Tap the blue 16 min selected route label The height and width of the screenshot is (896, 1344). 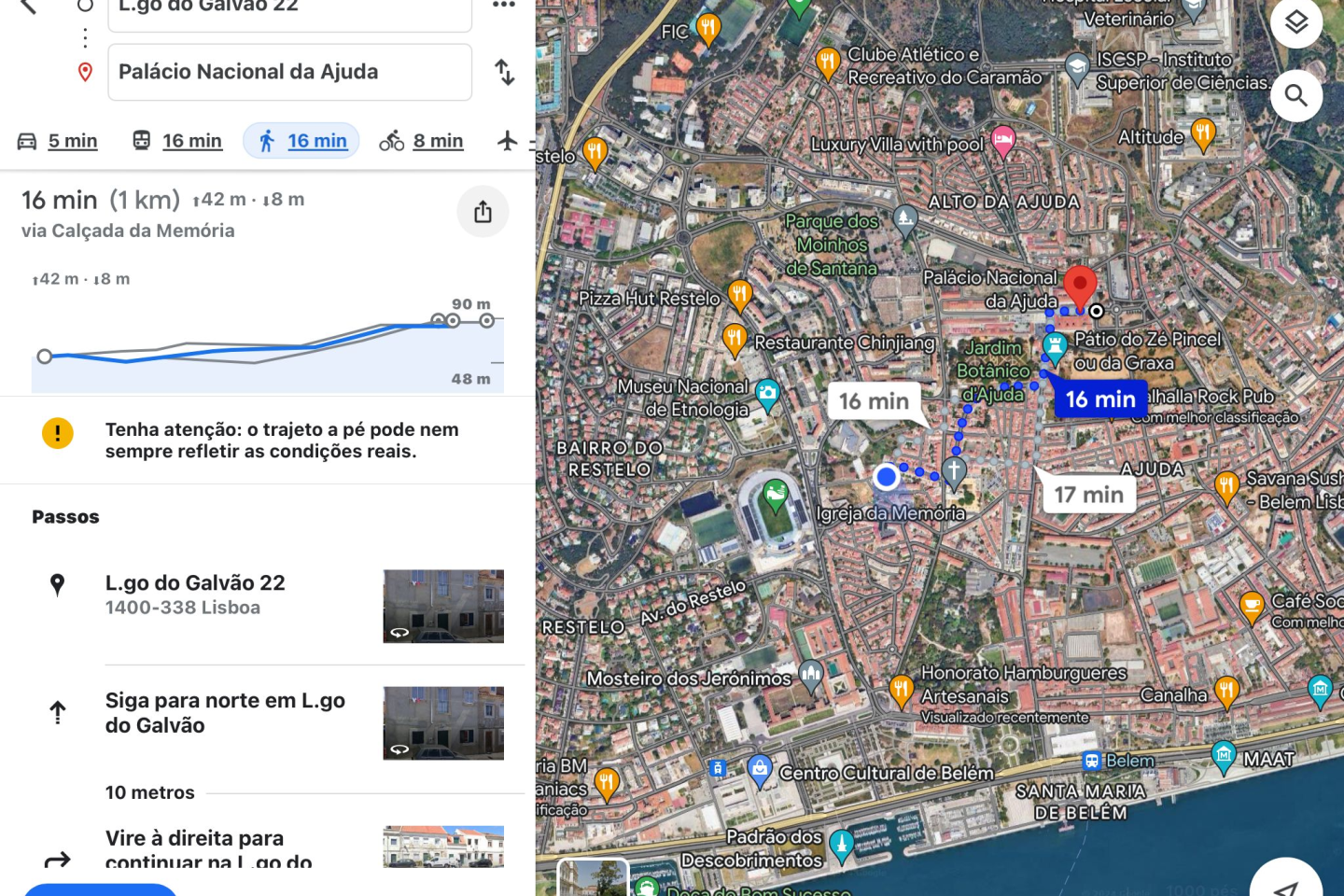(x=1100, y=399)
